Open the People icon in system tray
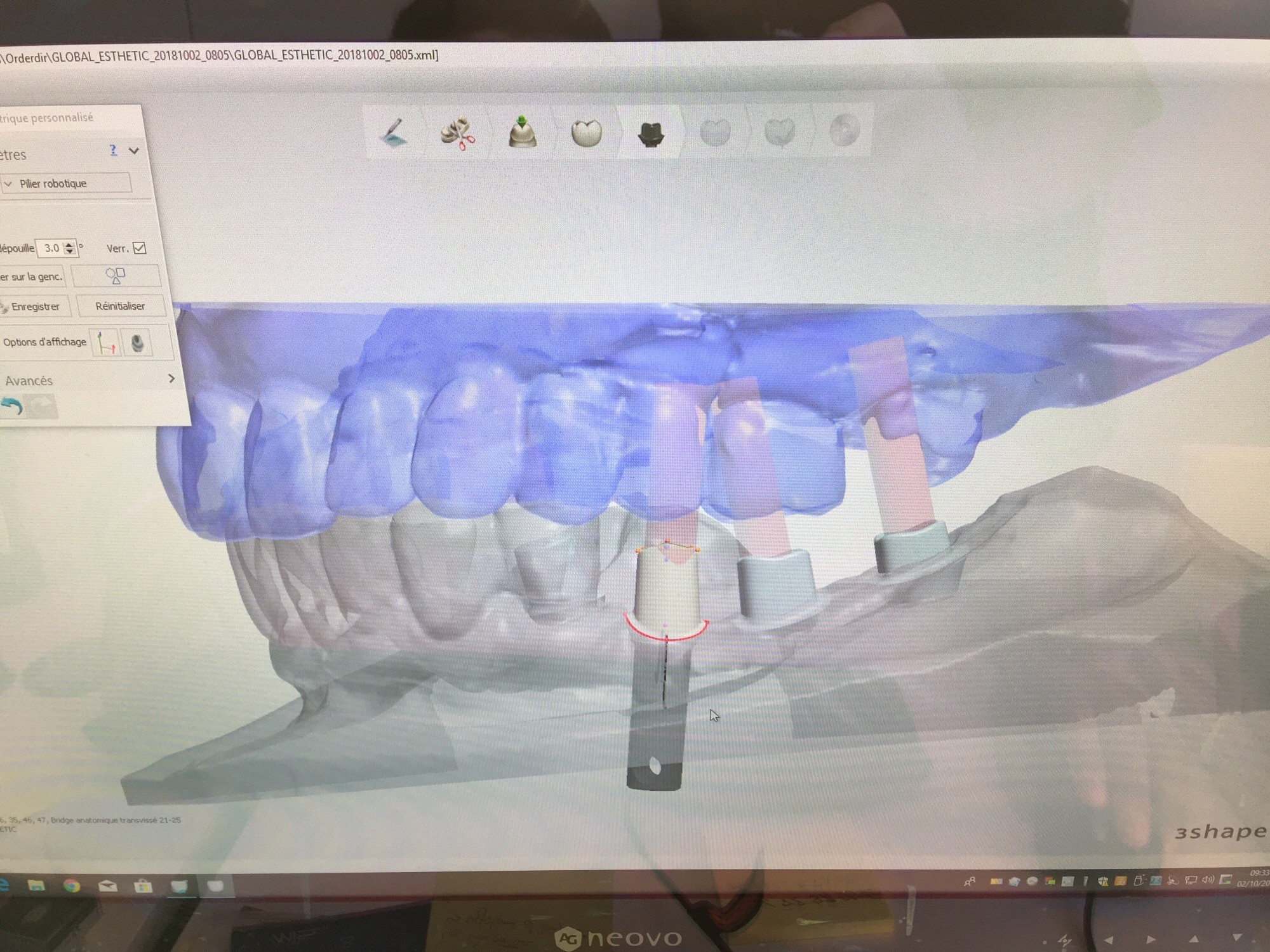This screenshot has height=952, width=1270. click(x=970, y=881)
